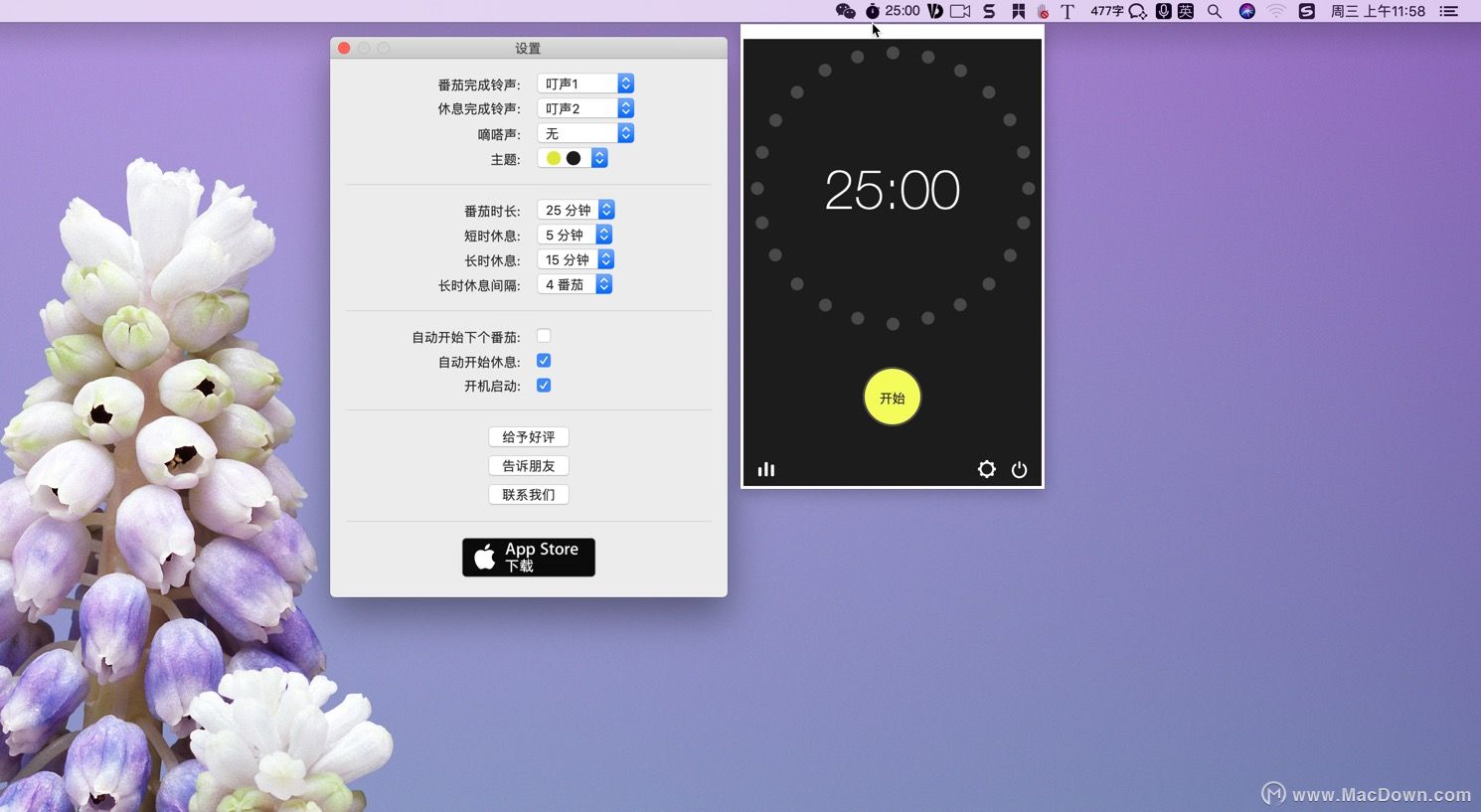Change 长时休息间隔 dropdown 4 番茄
The width and height of the screenshot is (1481, 812).
[575, 284]
